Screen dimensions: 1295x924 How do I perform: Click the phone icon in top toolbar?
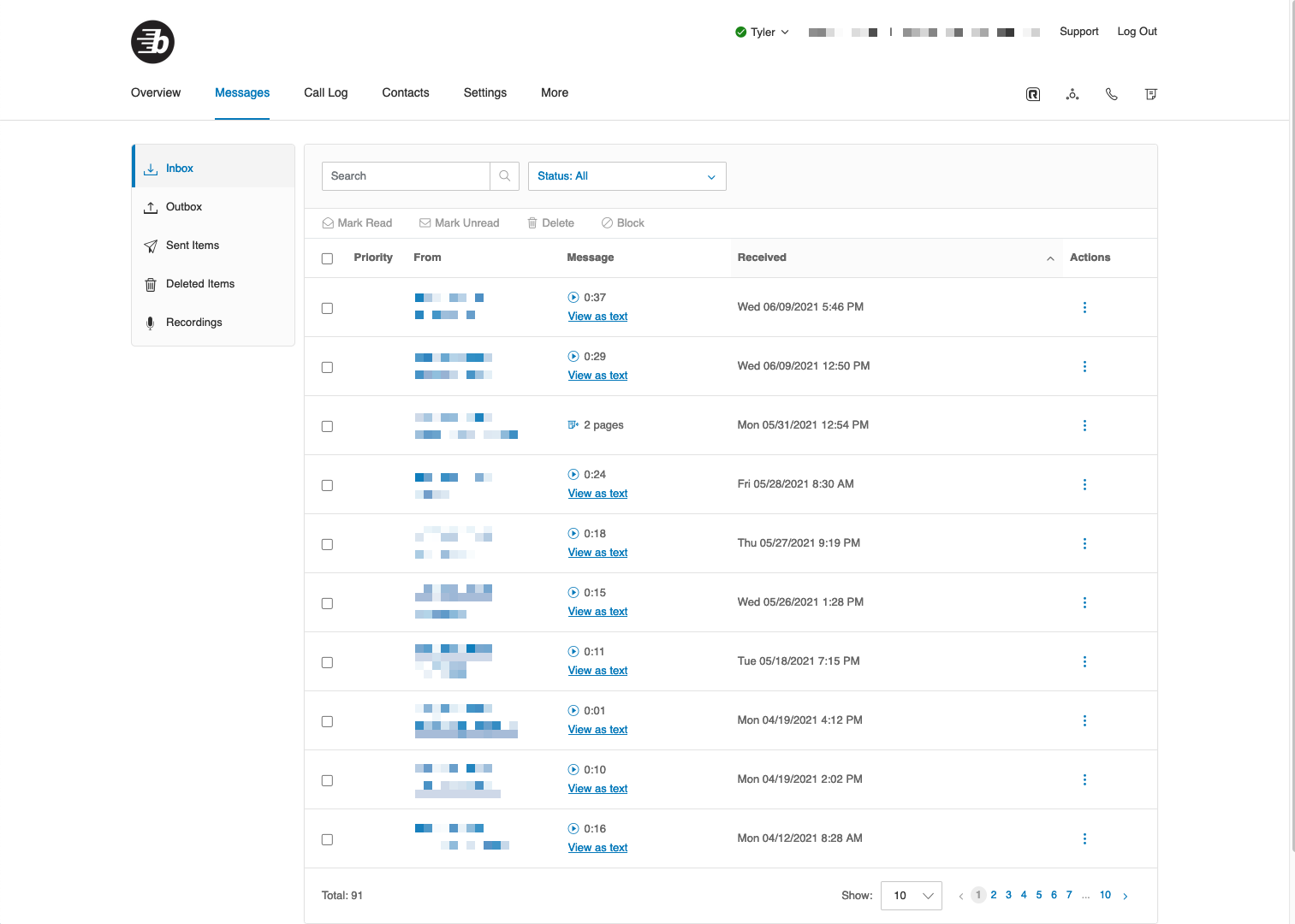[x=1111, y=94]
